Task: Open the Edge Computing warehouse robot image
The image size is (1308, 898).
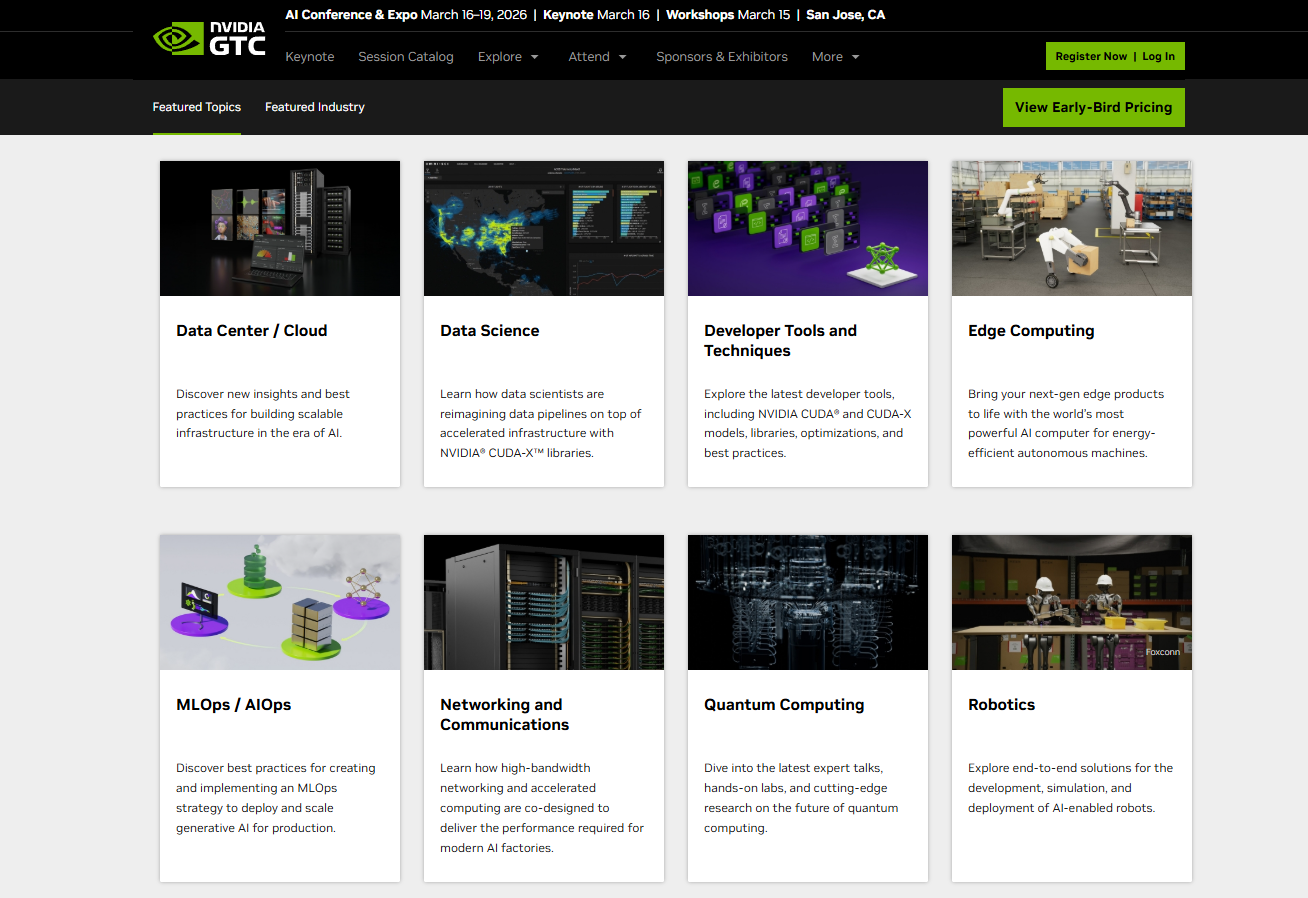Action: [x=1072, y=228]
